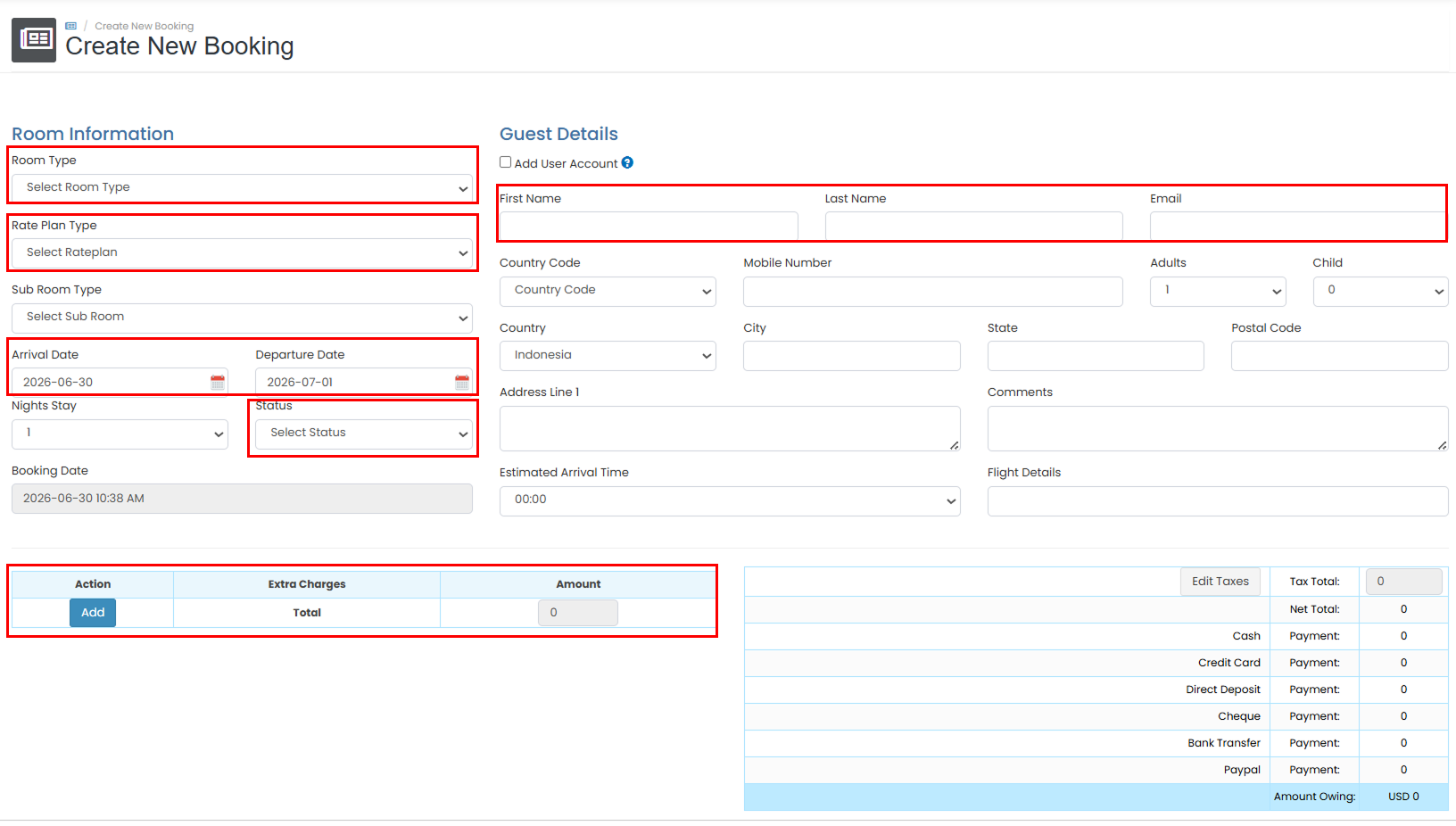Click the Add User Account help icon
The width and height of the screenshot is (1456, 826).
tap(627, 162)
